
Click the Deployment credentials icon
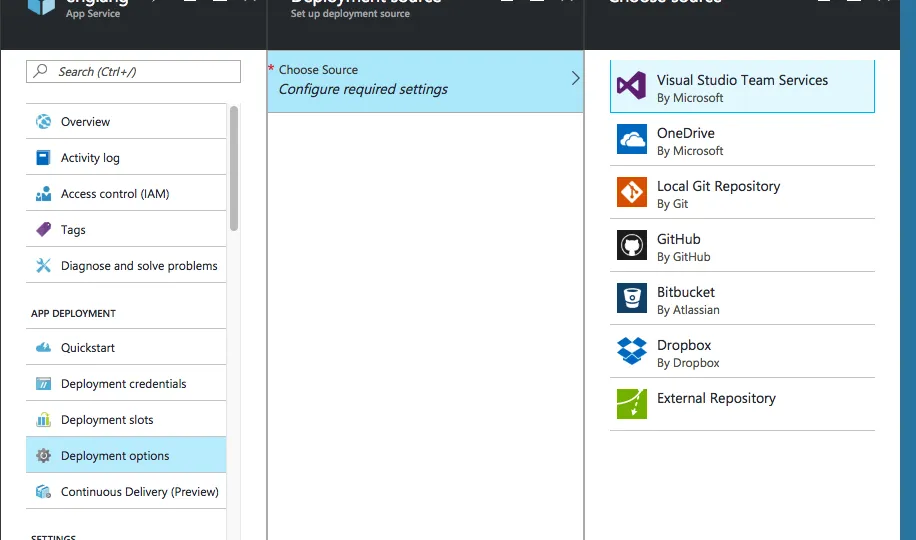pos(43,384)
